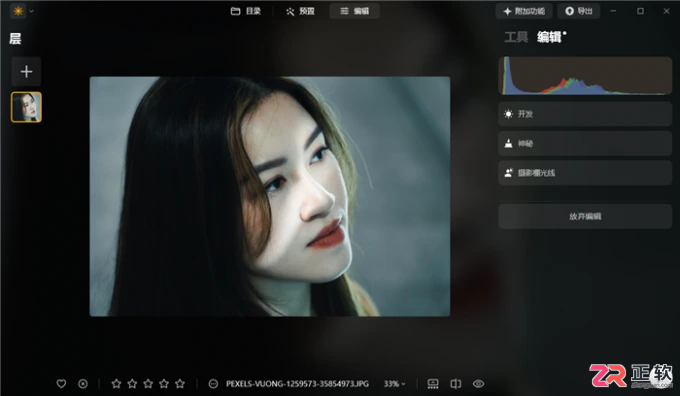Open the 33% zoom level dropdown

pos(394,384)
